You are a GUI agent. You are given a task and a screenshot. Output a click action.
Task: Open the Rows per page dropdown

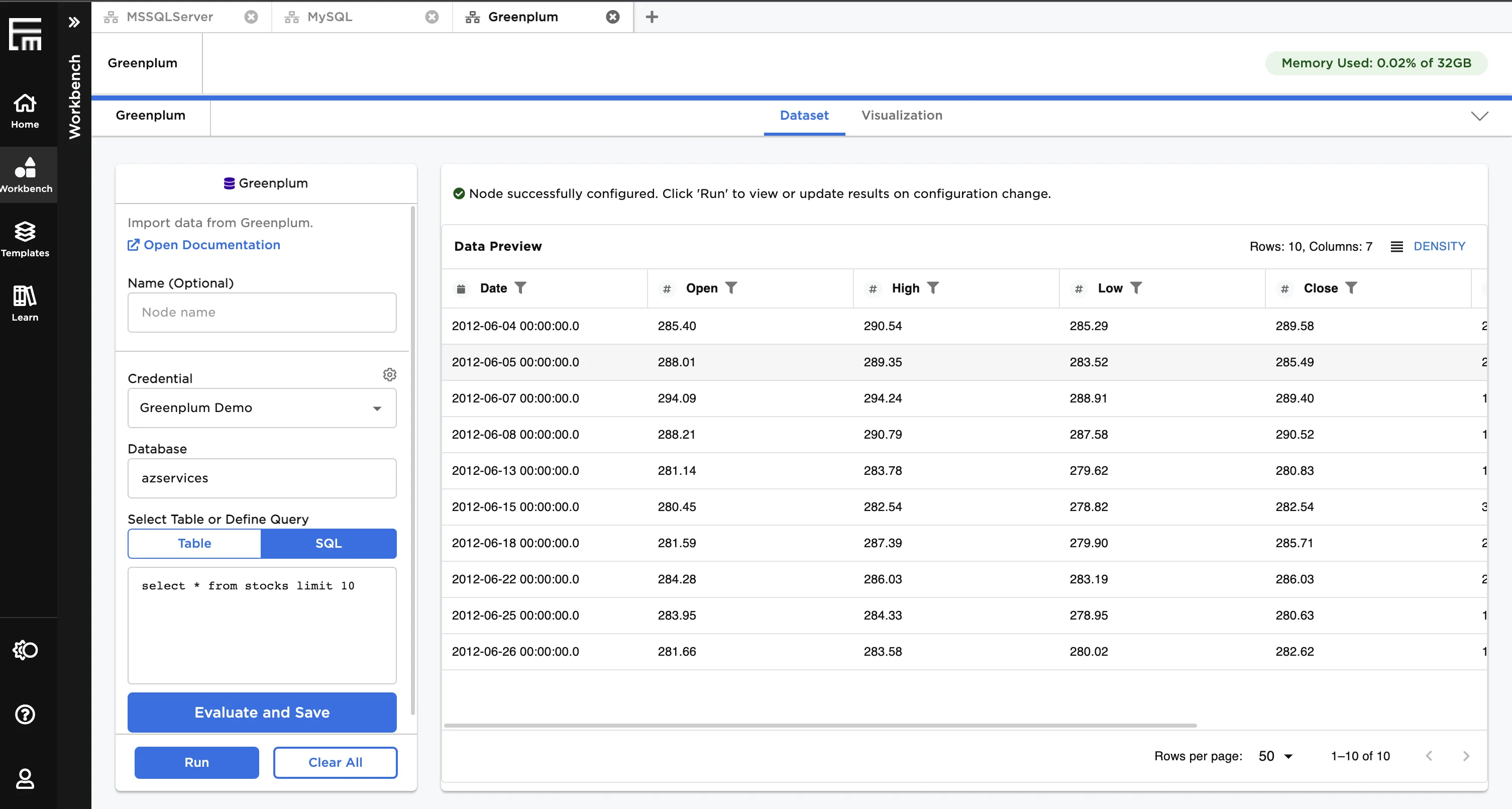tap(1274, 756)
